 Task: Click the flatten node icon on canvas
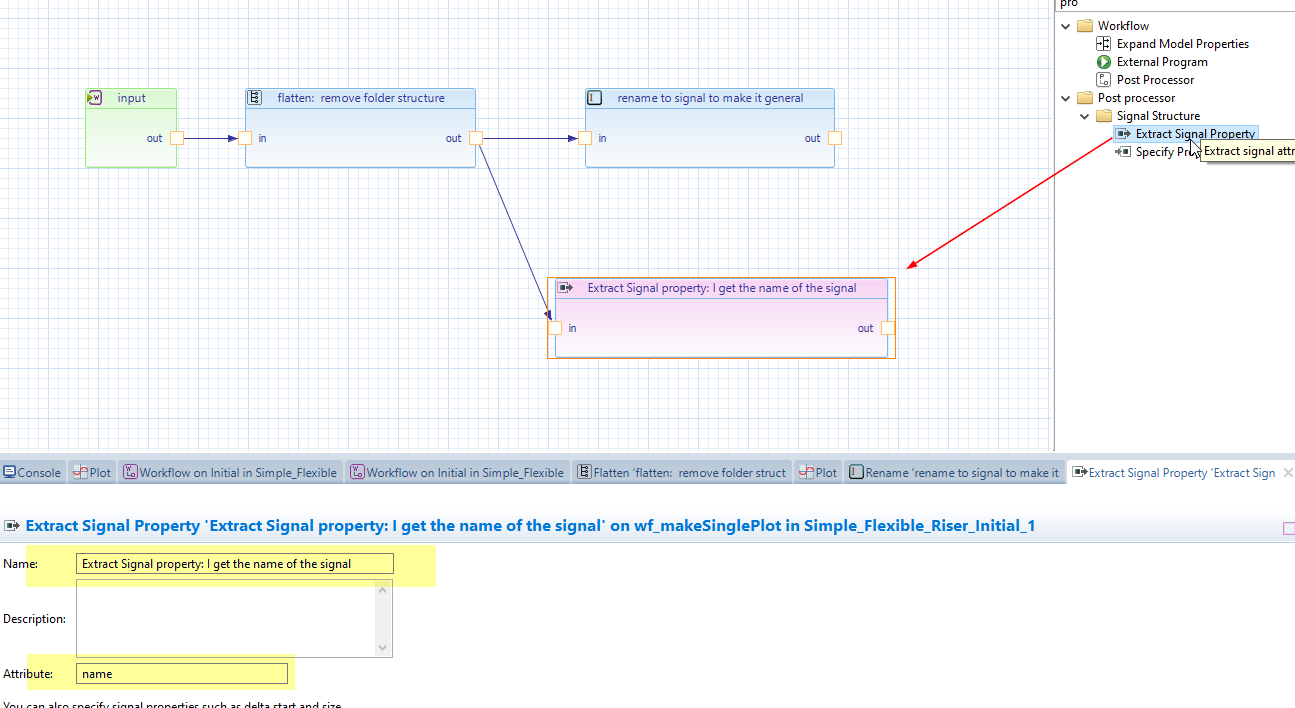coord(255,98)
